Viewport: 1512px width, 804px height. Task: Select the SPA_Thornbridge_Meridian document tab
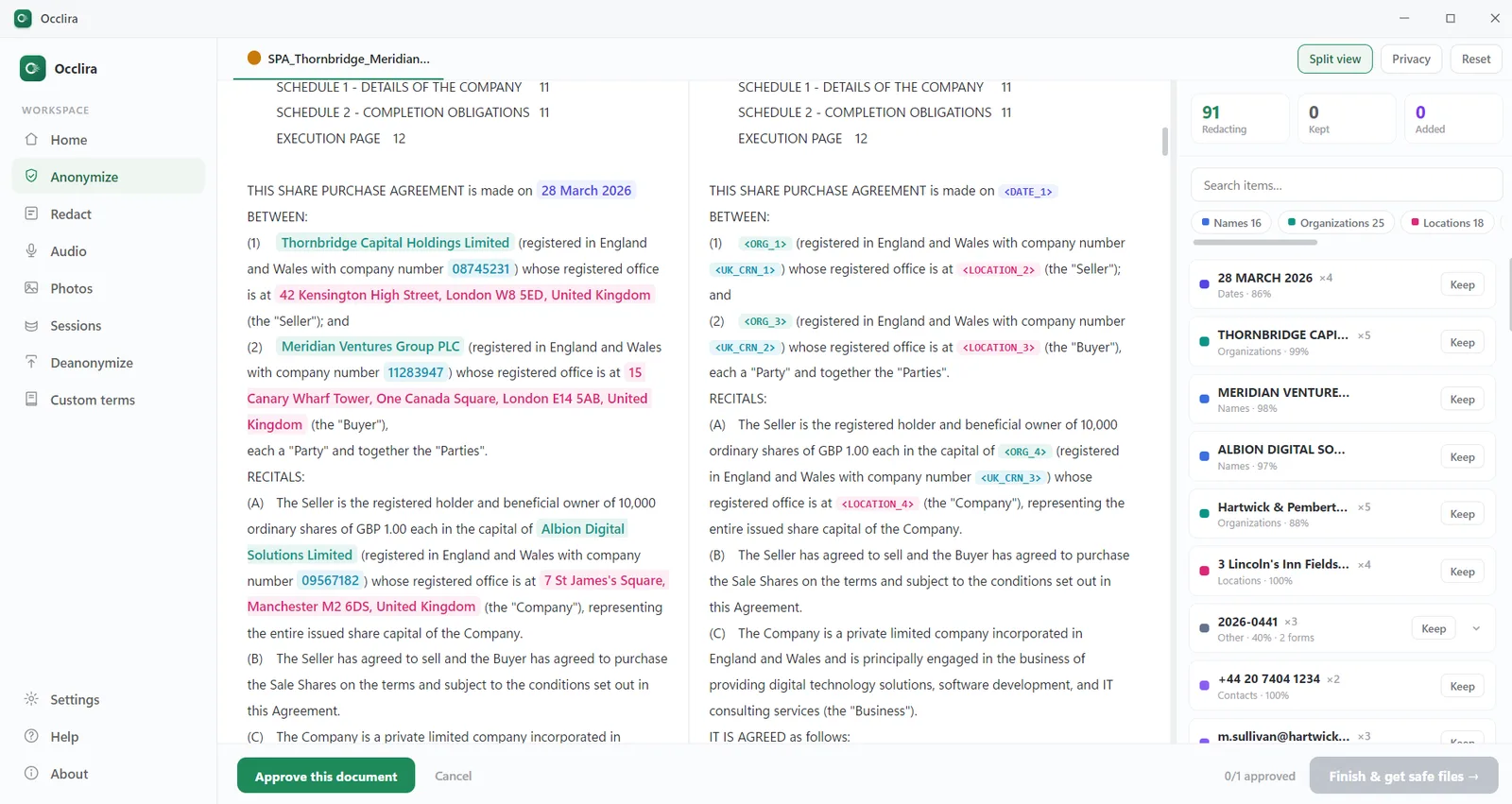click(338, 59)
